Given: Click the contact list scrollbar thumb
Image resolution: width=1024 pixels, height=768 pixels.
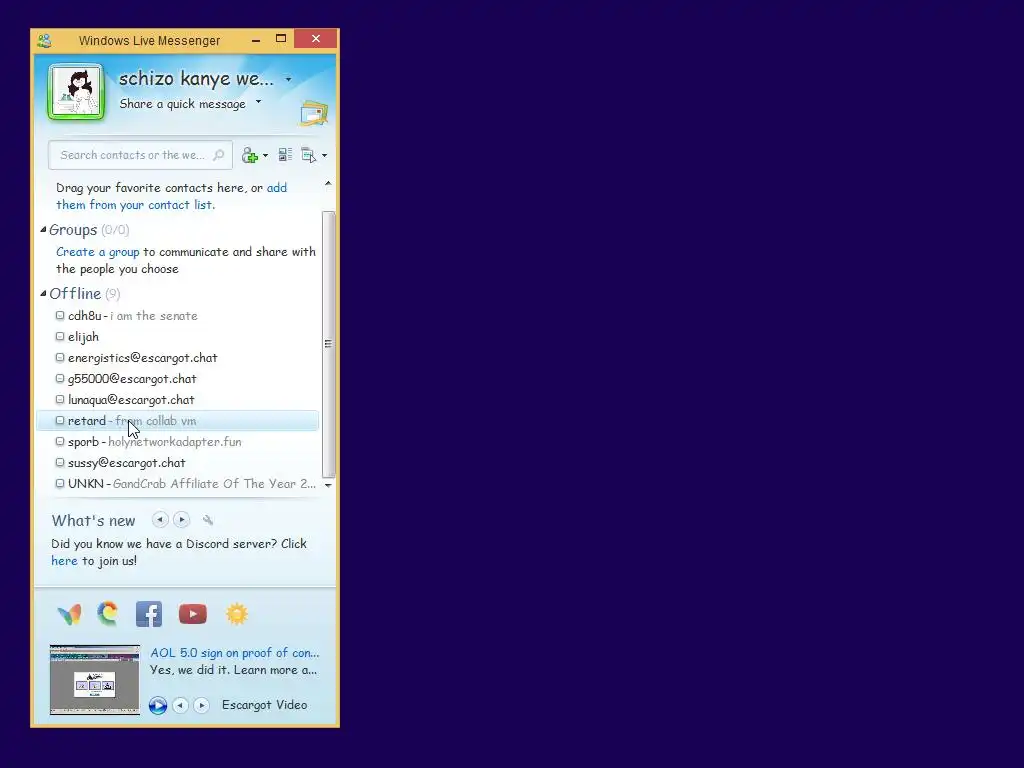Looking at the screenshot, I should coord(328,344).
